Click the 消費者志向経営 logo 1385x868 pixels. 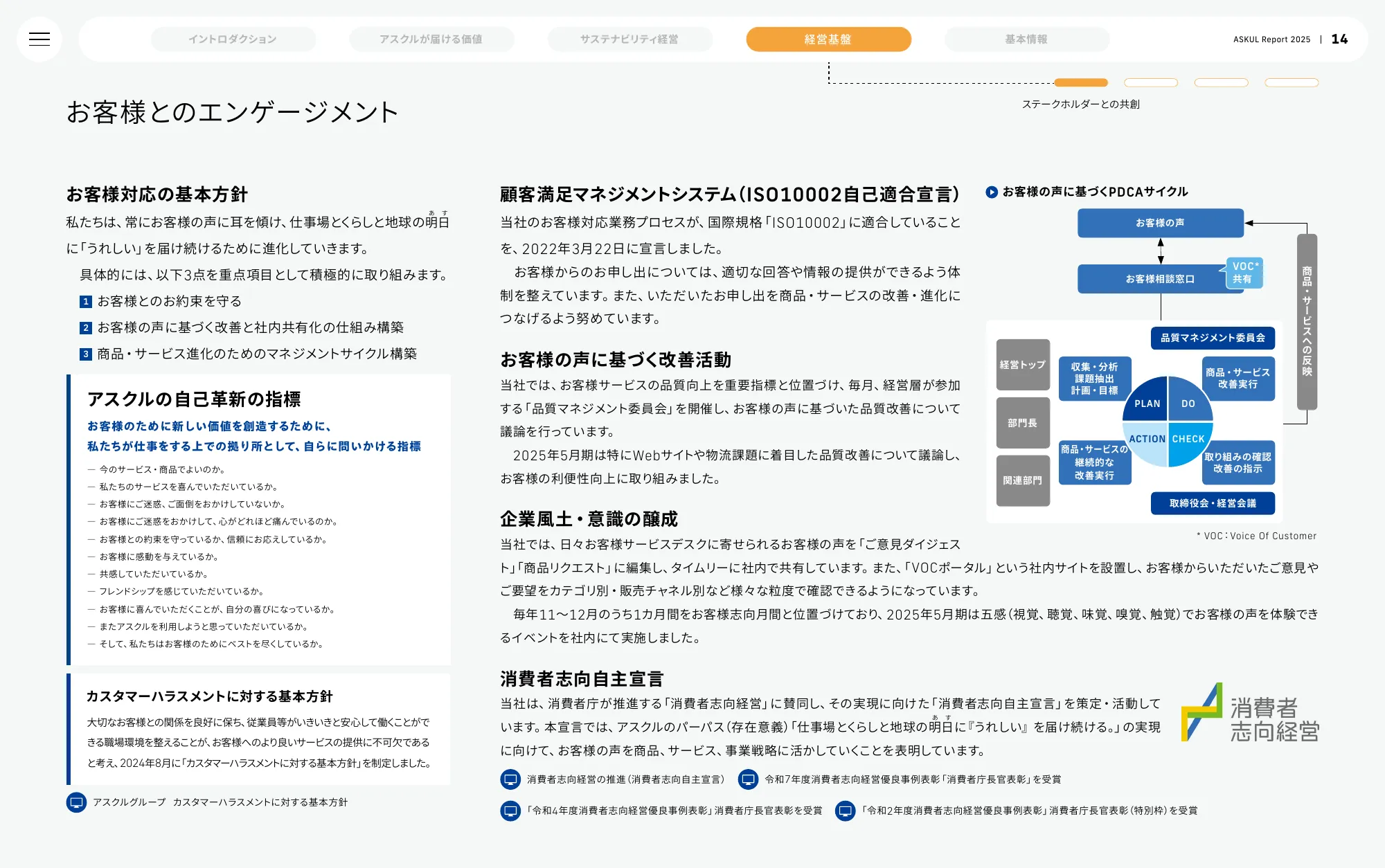1250,713
